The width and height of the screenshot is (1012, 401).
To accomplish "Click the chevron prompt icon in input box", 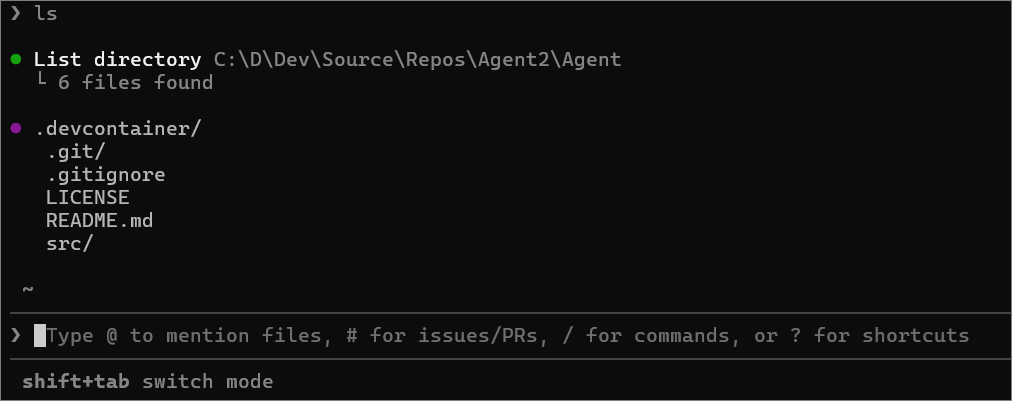I will click(x=16, y=335).
